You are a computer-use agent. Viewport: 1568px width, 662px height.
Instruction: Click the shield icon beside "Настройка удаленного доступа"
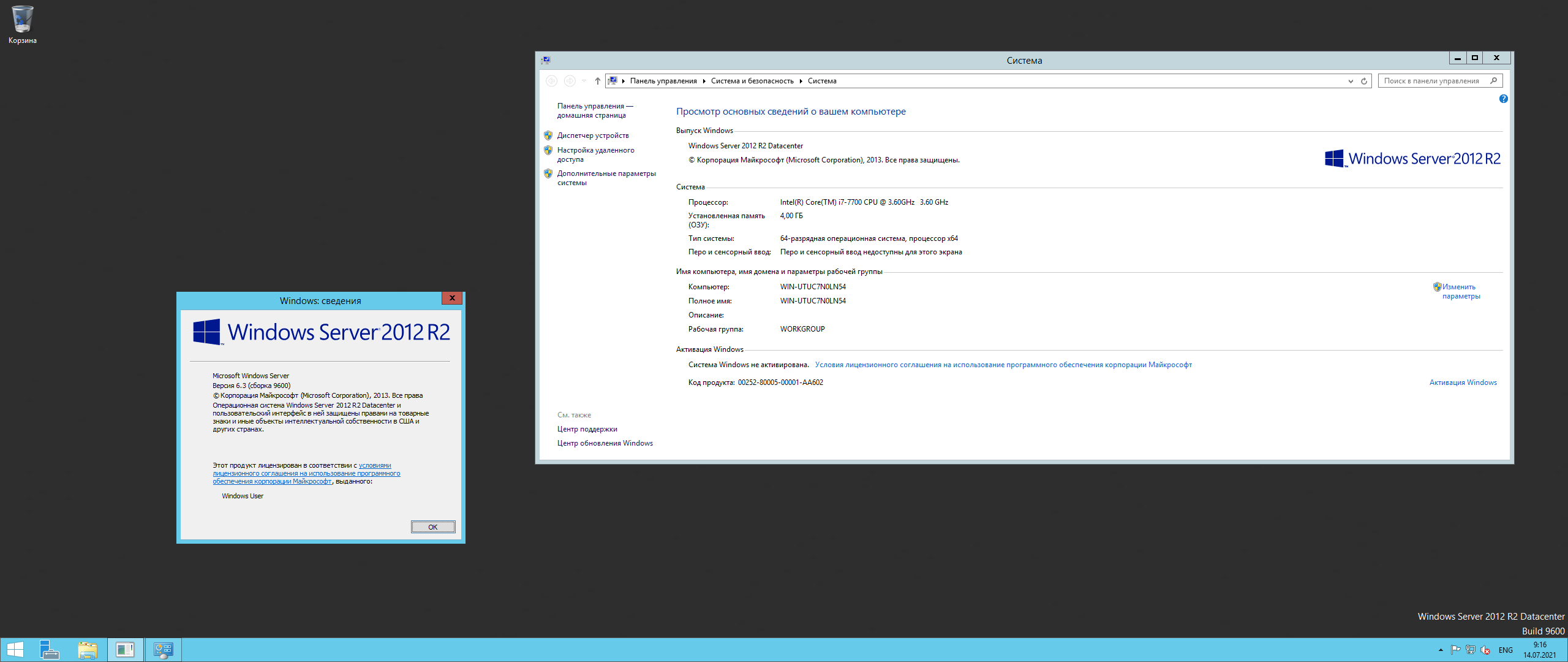[x=548, y=150]
